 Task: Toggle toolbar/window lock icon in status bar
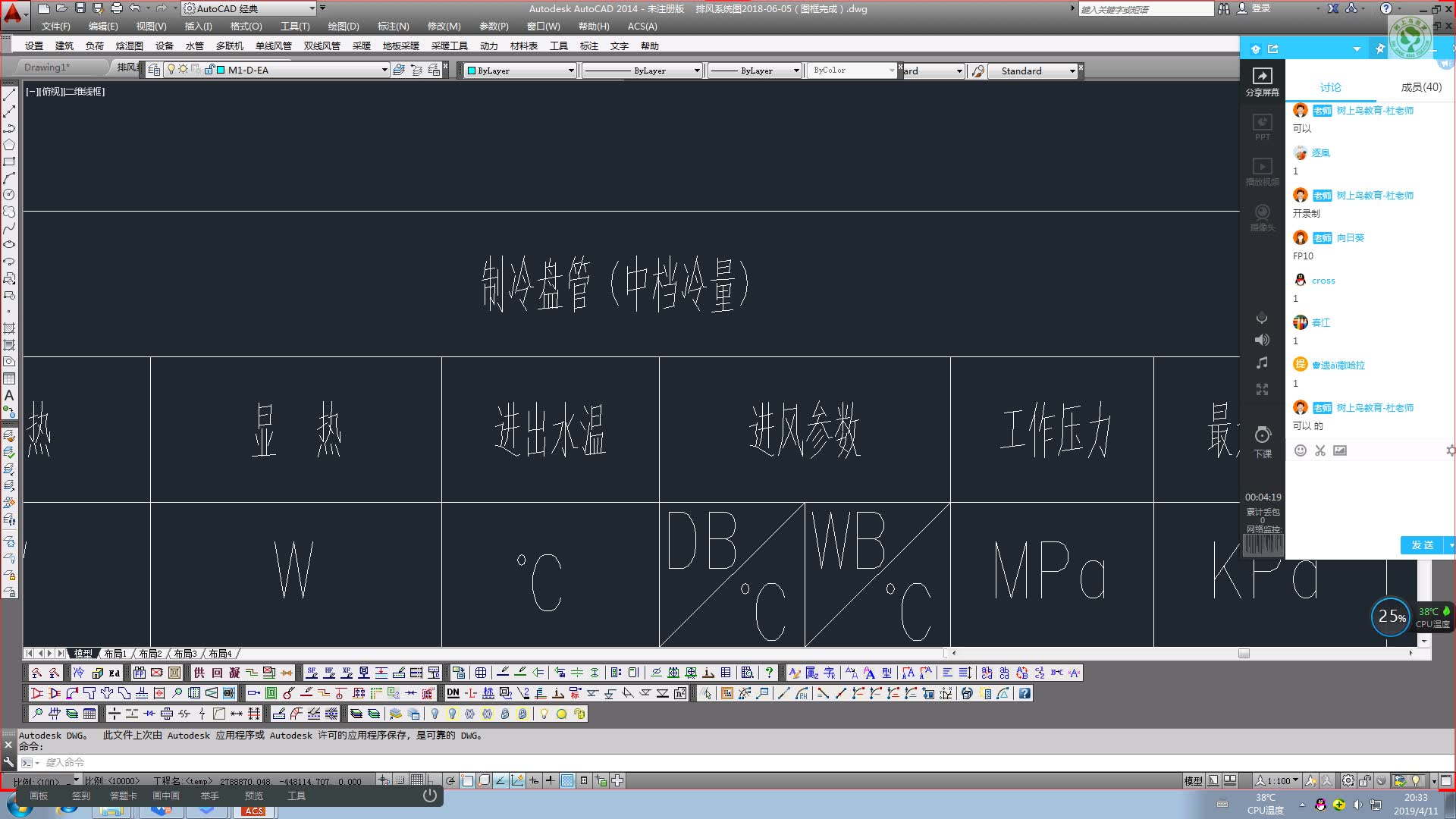click(1365, 780)
